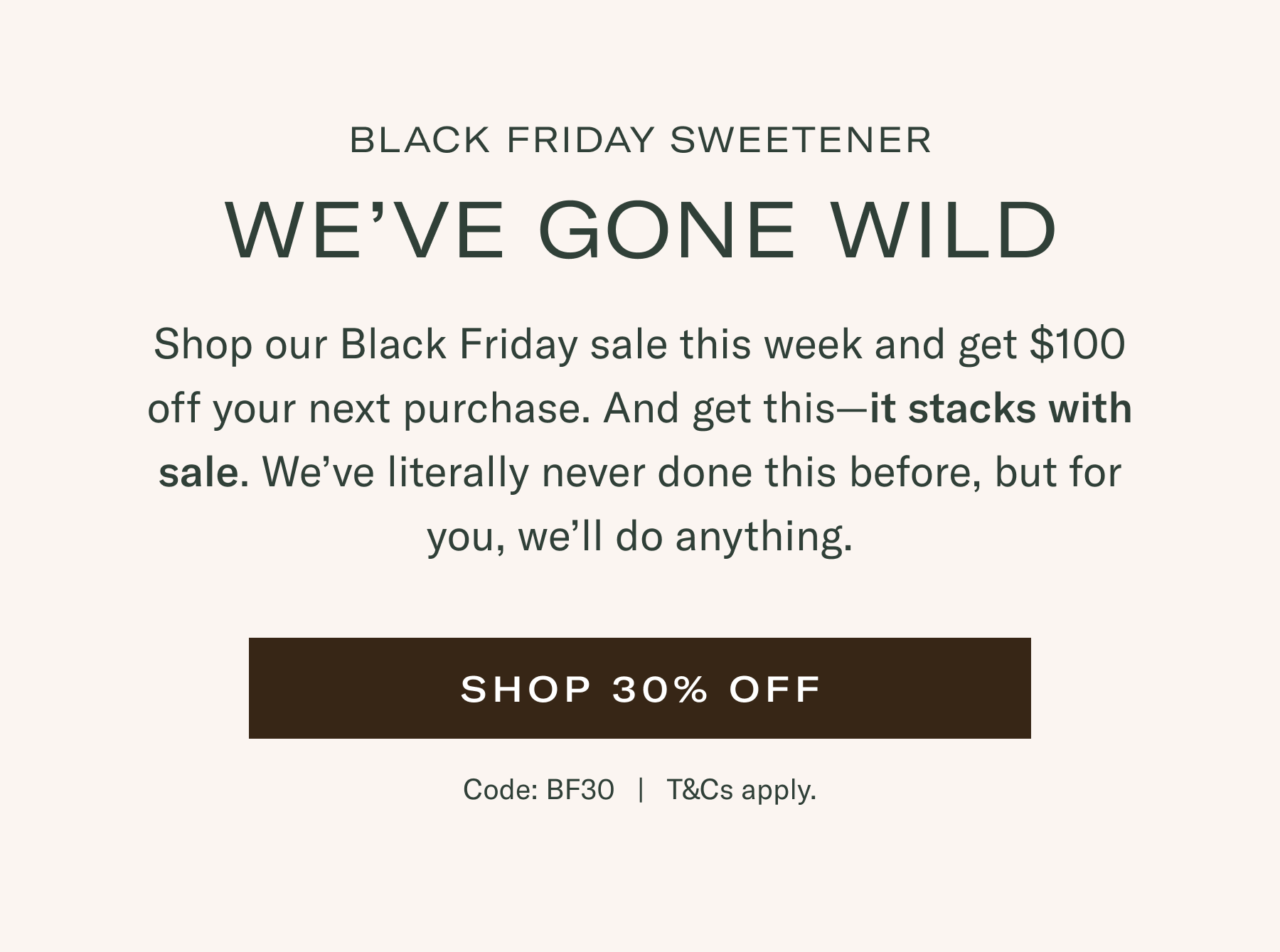Click the "SHOP 30% OFF" button
Screen dimensions: 1280x952
point(639,688)
